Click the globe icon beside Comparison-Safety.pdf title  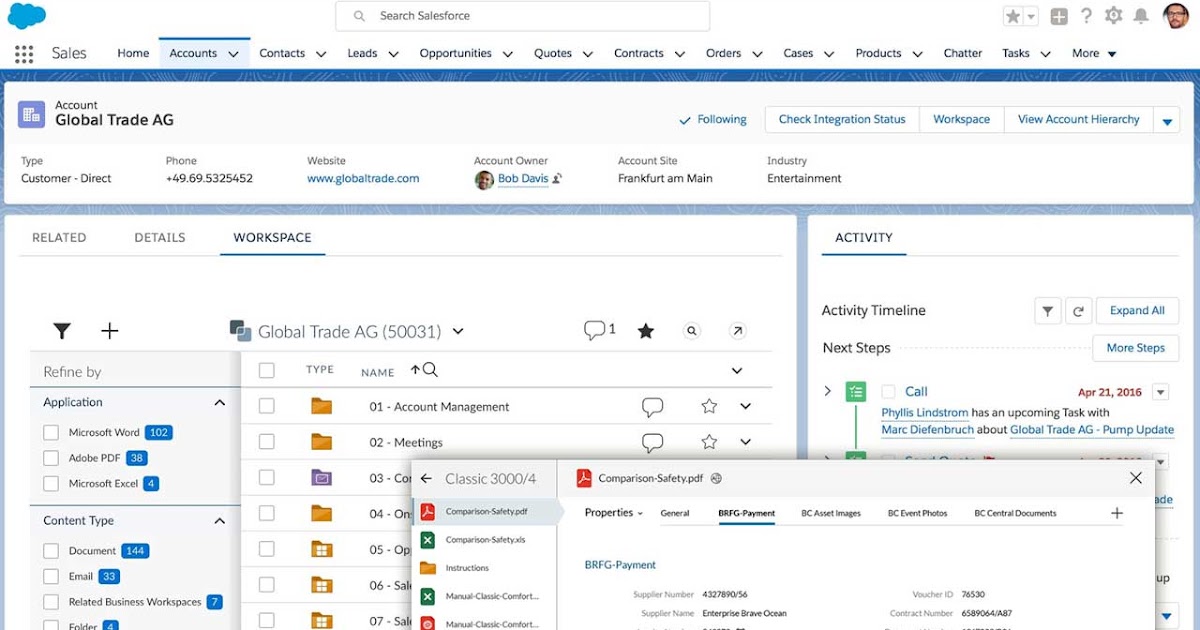(717, 479)
